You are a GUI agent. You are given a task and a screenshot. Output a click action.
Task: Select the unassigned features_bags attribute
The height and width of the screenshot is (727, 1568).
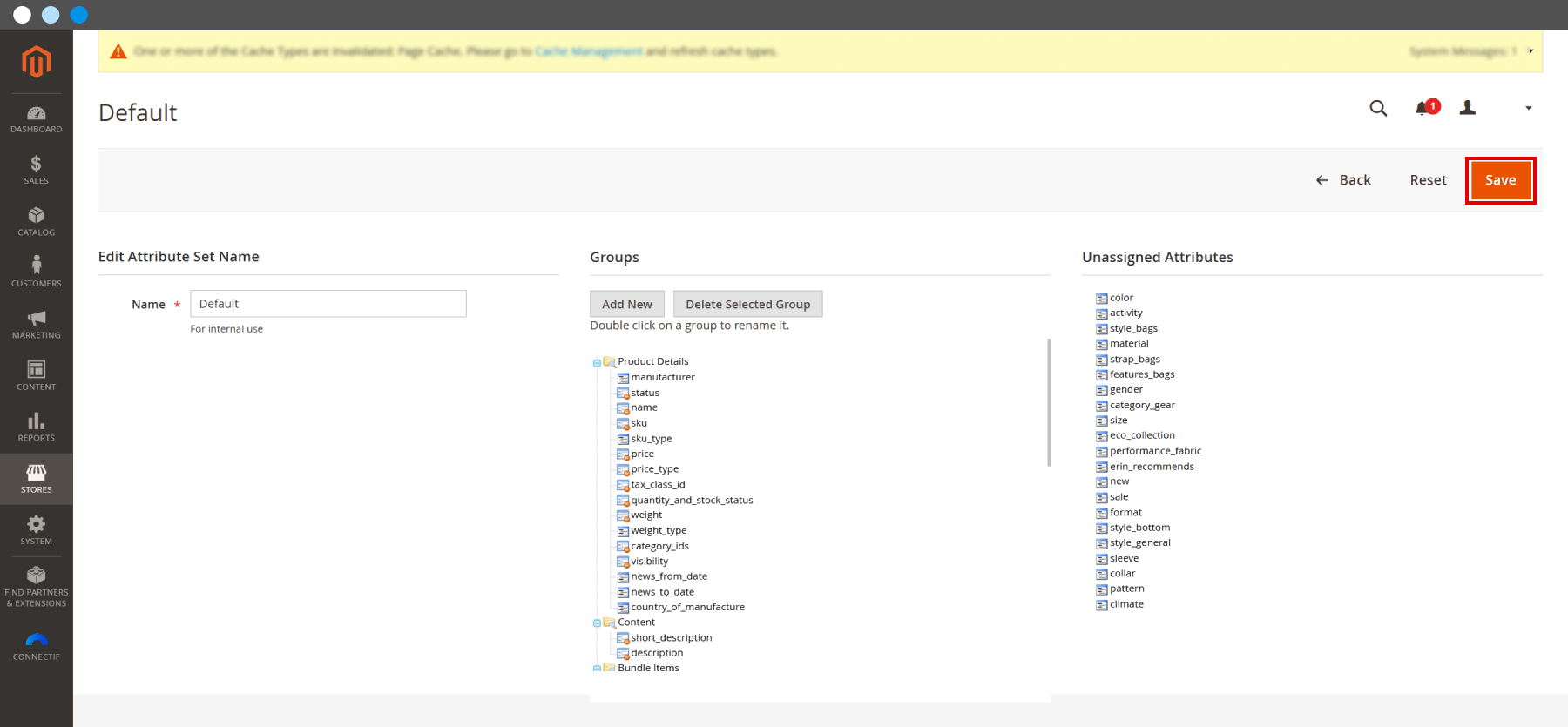[1142, 374]
